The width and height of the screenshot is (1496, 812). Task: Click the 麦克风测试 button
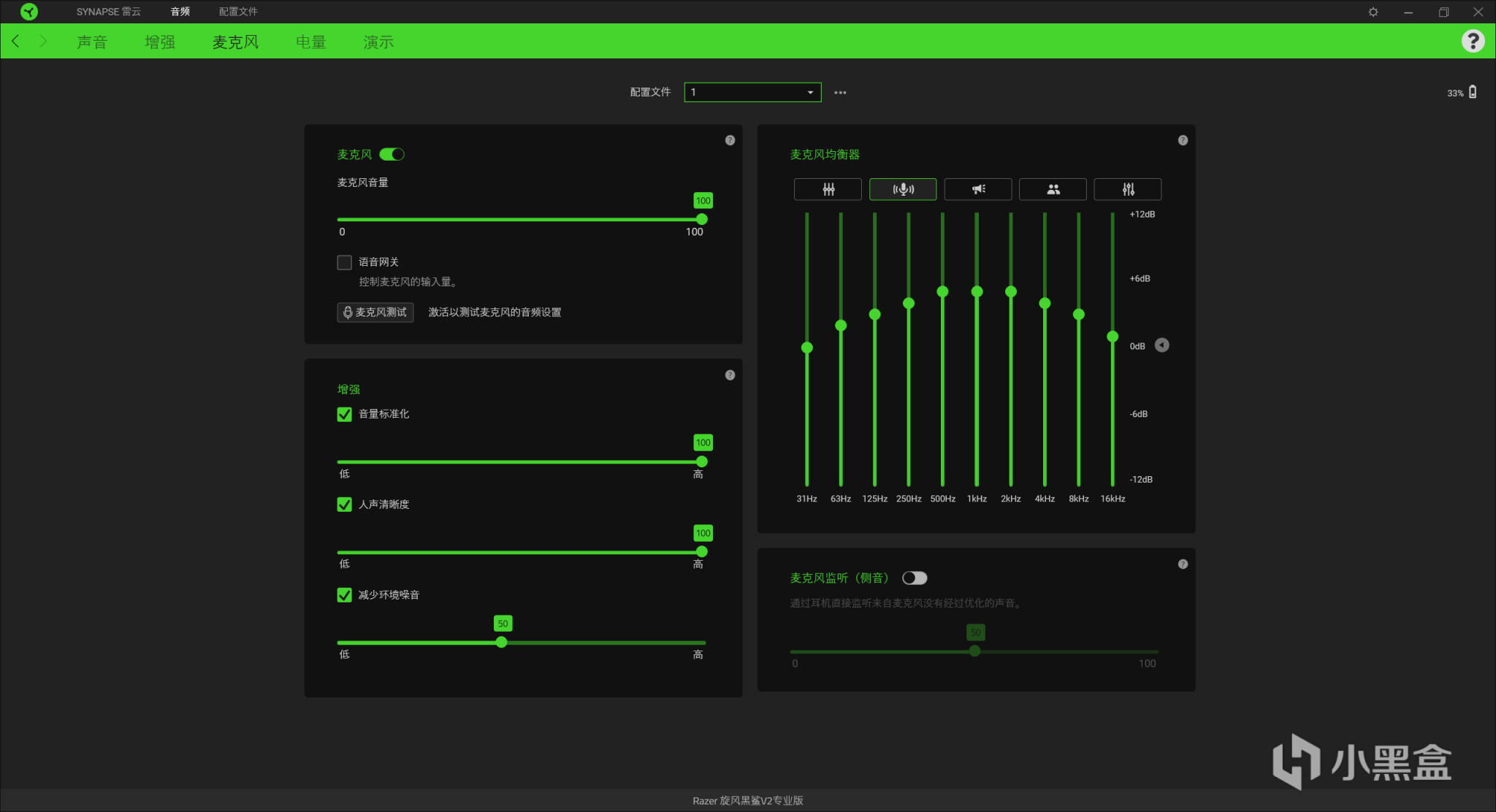(375, 312)
